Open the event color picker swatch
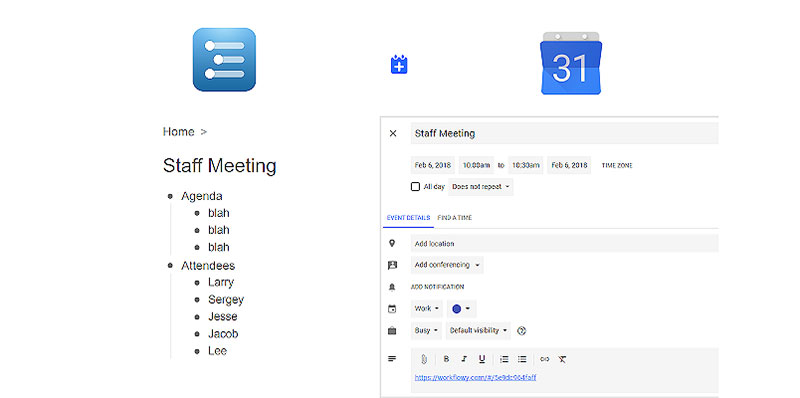The height and width of the screenshot is (398, 800). pyautogui.click(x=462, y=309)
